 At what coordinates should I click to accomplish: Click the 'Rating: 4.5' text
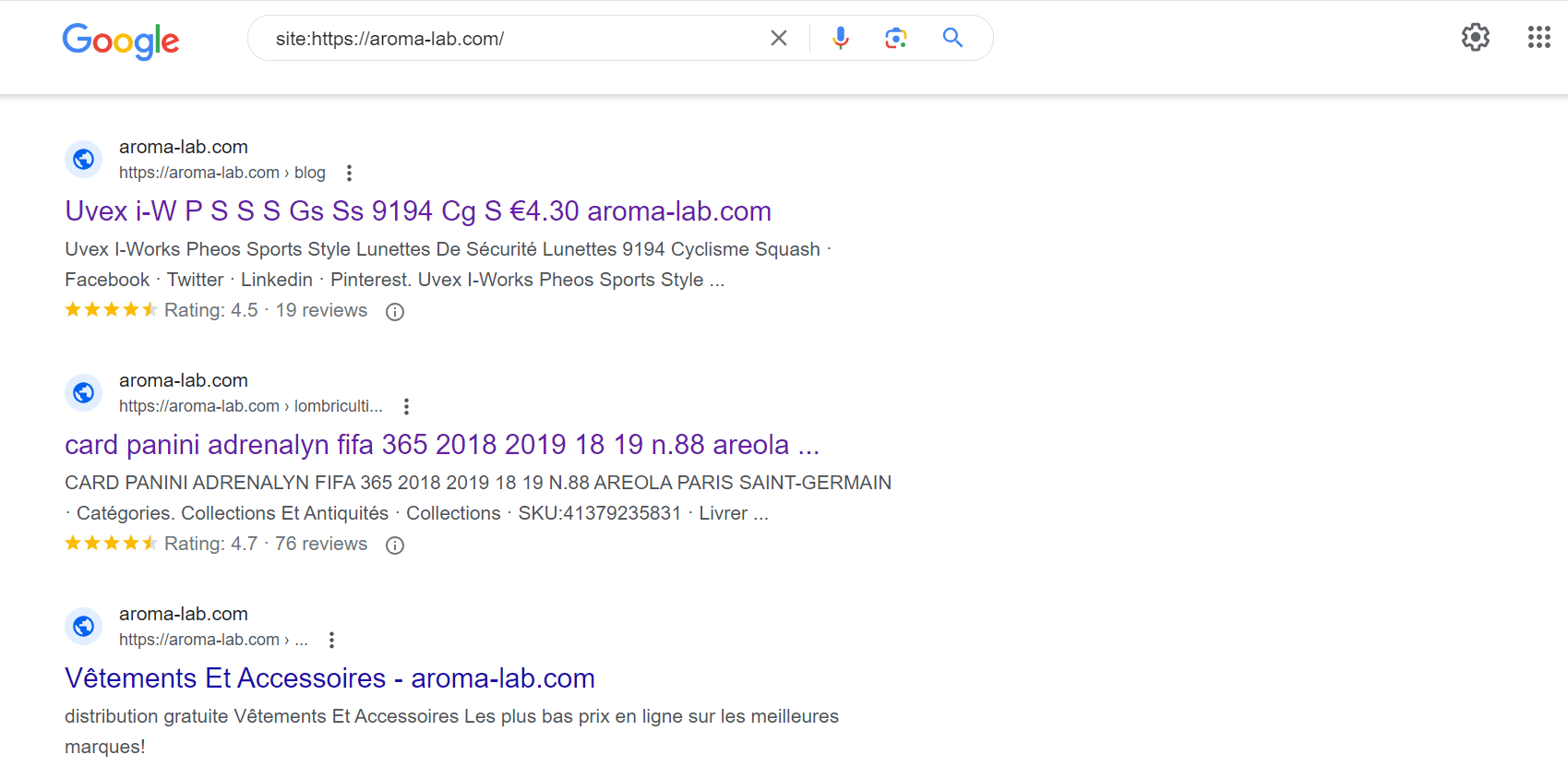point(211,310)
